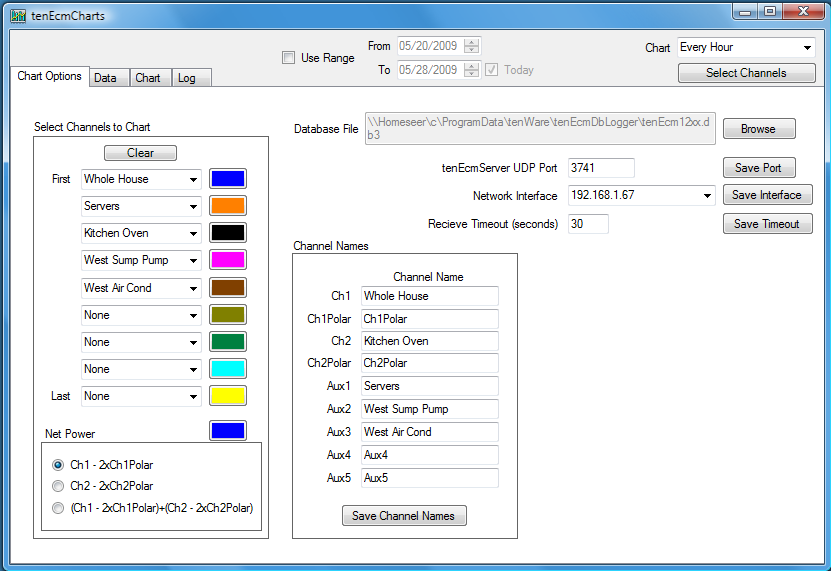
Task: Click the Ch1 channel name field
Action: (430, 296)
